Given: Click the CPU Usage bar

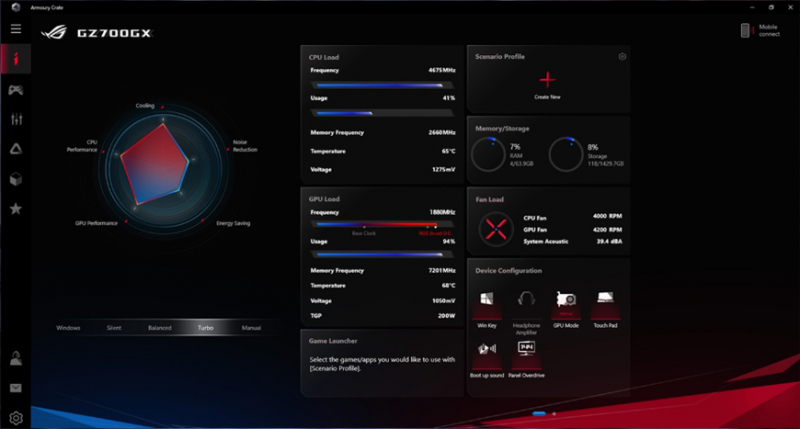Looking at the screenshot, I should 382,113.
